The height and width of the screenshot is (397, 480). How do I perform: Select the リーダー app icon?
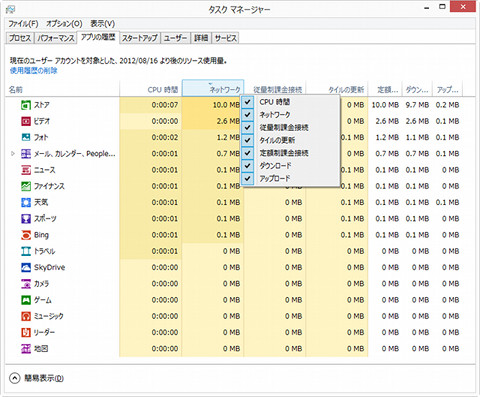point(26,332)
